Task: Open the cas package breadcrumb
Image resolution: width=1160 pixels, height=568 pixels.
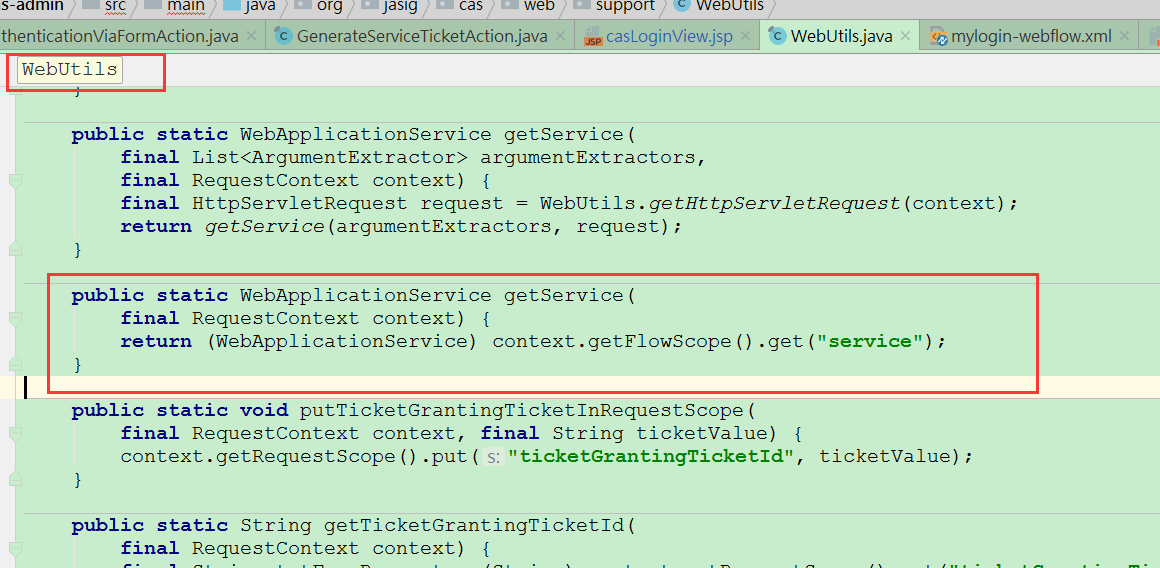Action: pyautogui.click(x=461, y=6)
